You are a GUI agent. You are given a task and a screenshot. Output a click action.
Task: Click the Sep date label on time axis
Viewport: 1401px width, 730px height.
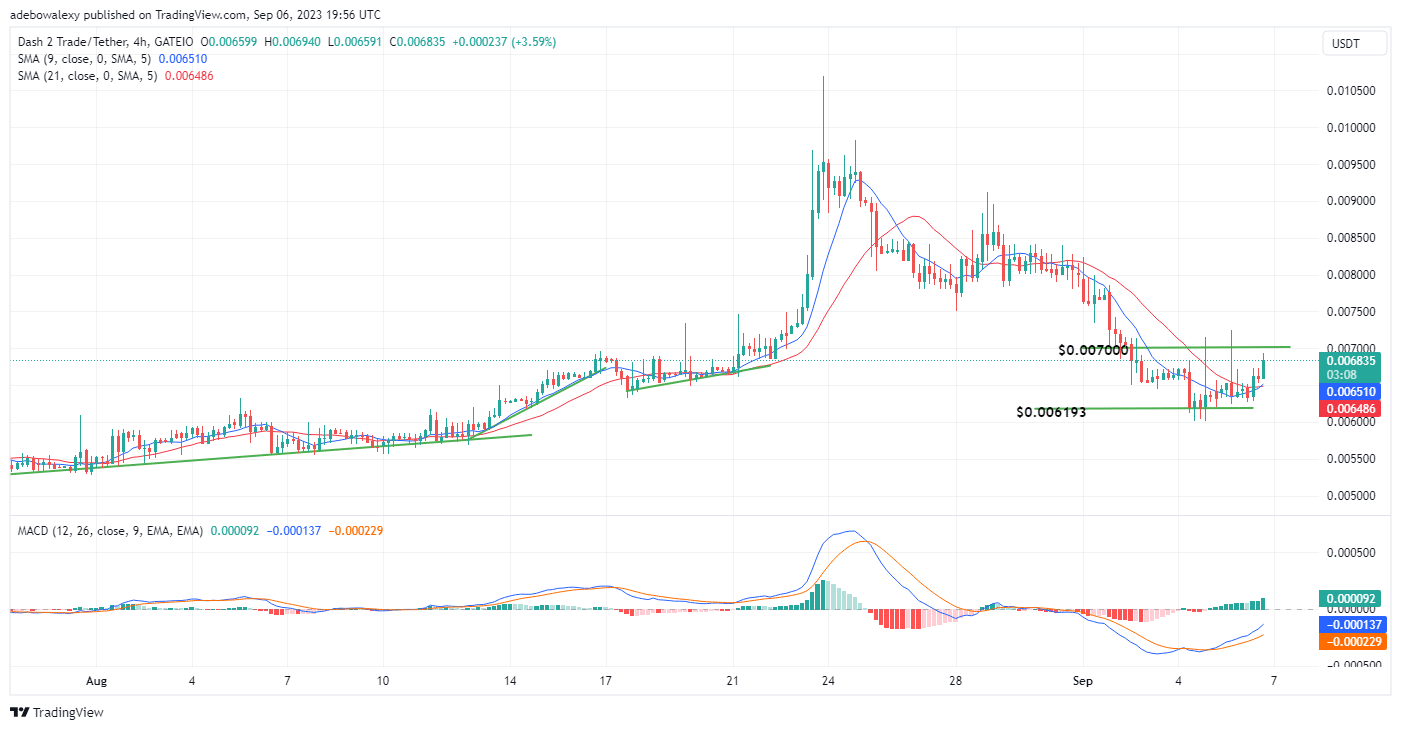(1084, 682)
